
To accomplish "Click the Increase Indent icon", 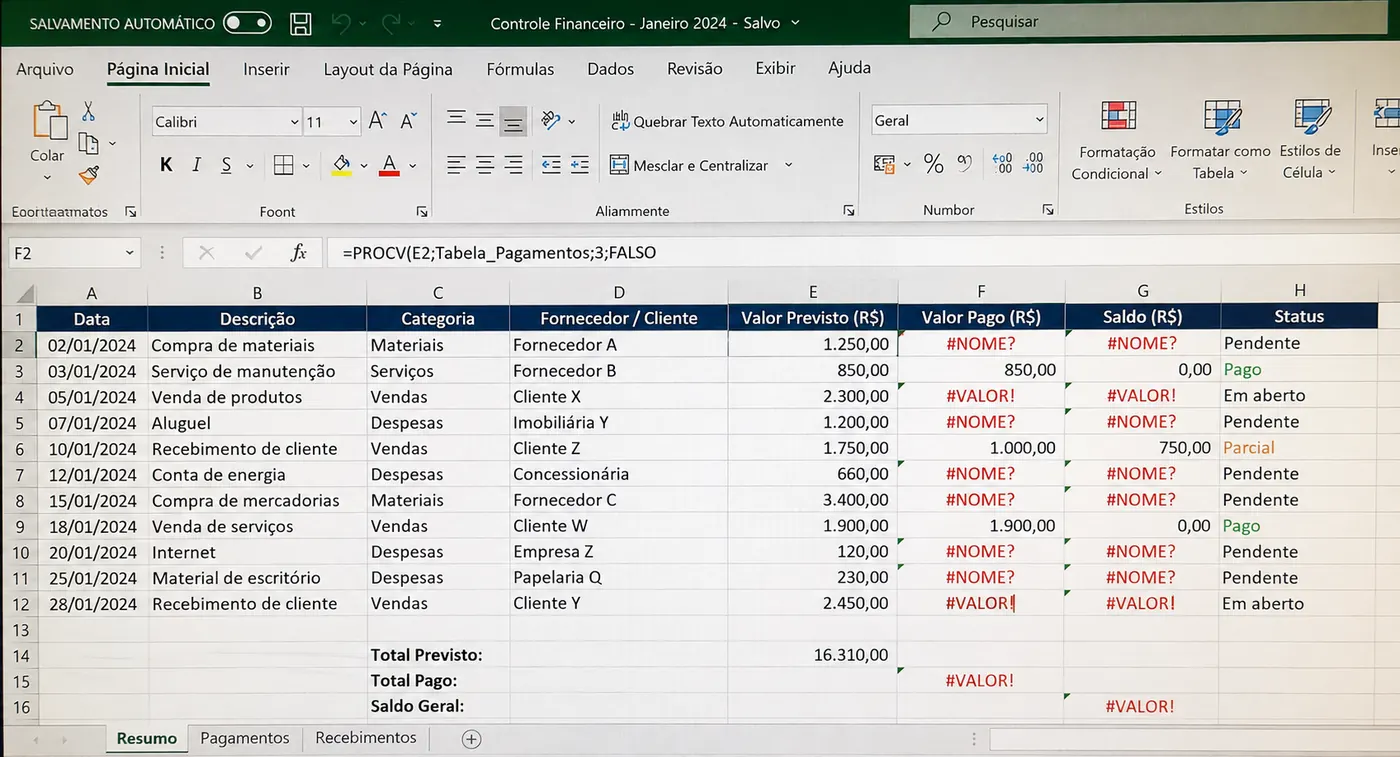I will pyautogui.click(x=580, y=165).
